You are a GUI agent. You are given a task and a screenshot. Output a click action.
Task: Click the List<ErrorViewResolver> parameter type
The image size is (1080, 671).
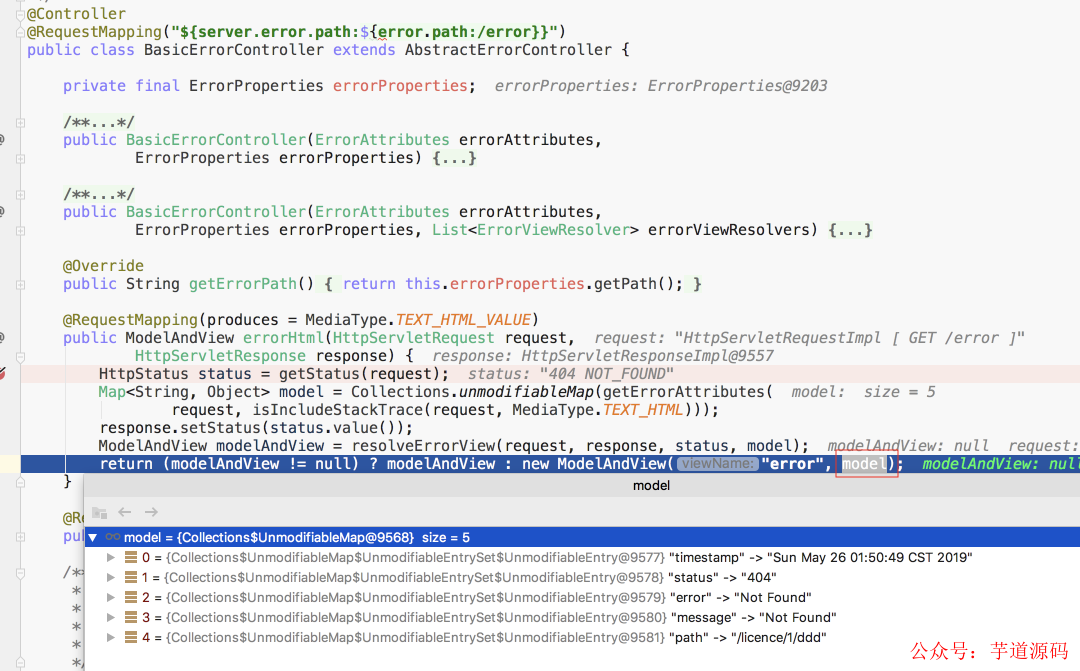(535, 229)
